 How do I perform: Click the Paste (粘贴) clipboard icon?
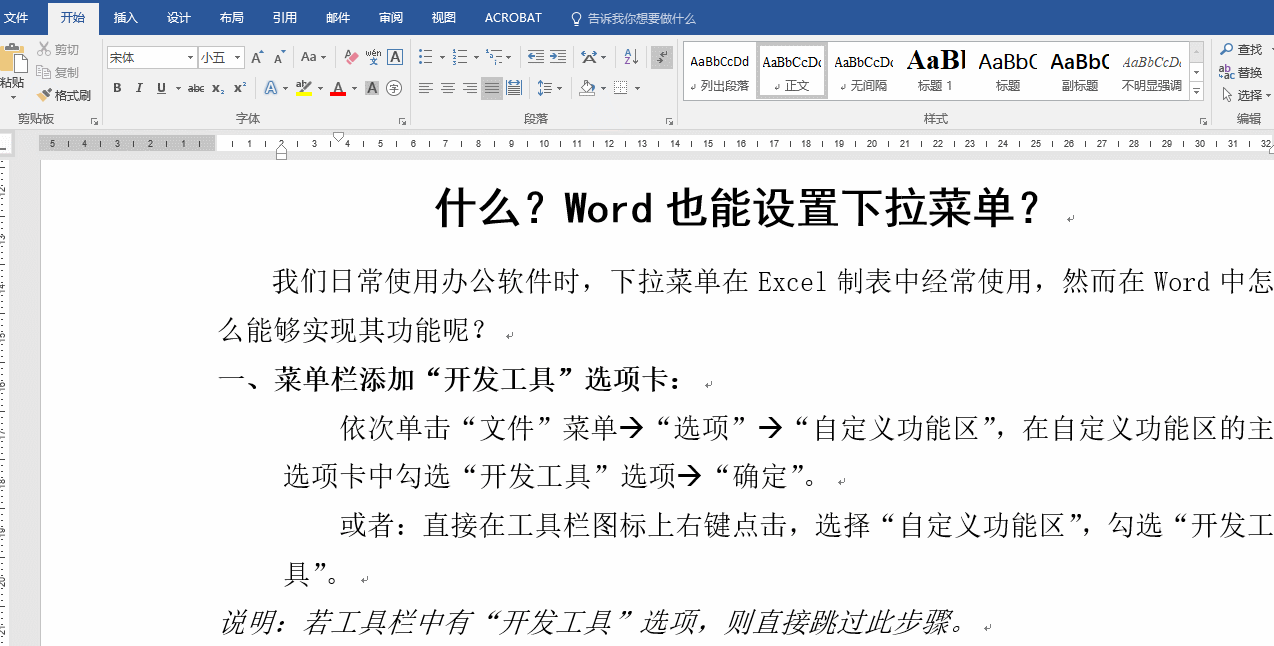(12, 58)
